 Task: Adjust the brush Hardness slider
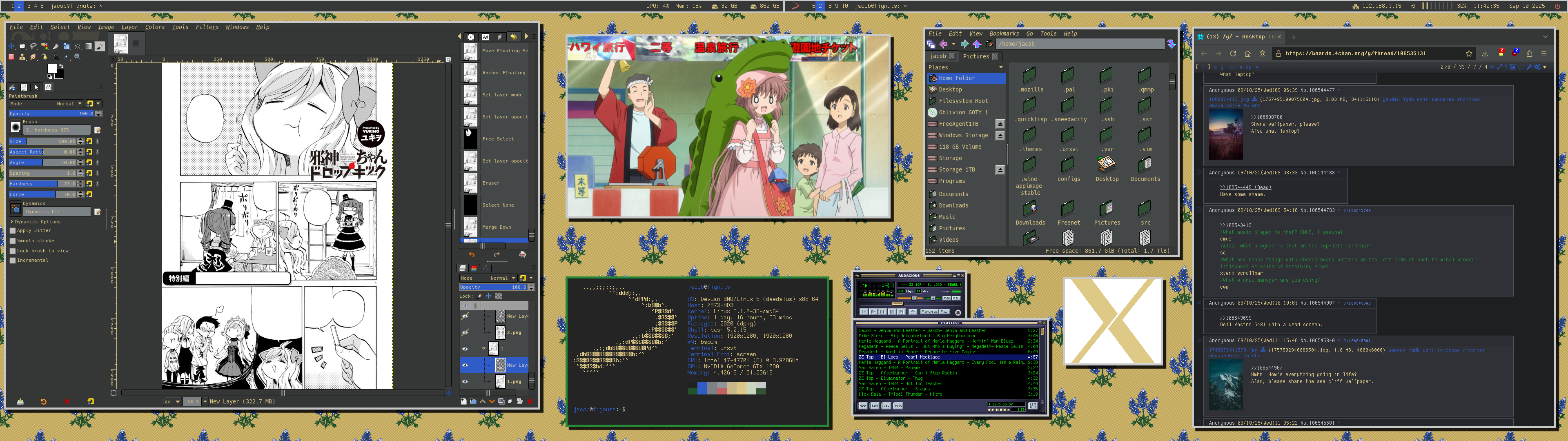(x=42, y=183)
